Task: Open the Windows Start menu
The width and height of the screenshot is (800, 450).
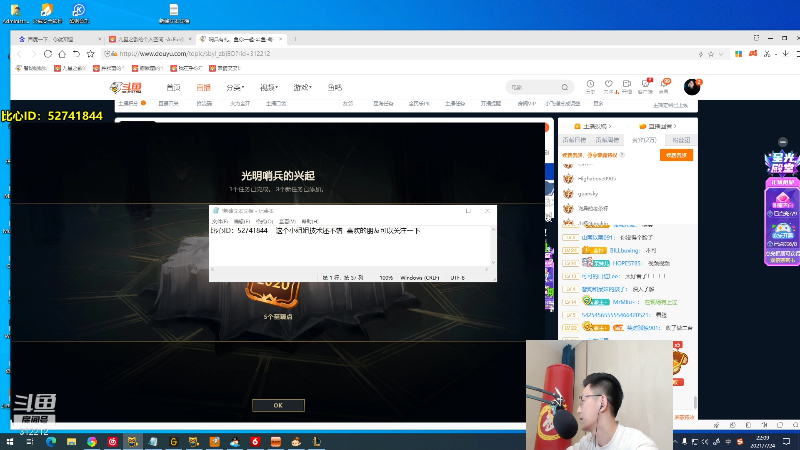Action: pos(9,442)
